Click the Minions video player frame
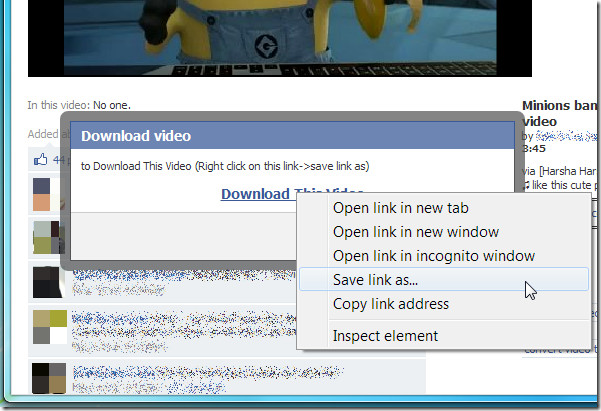Viewport: 601px width, 411px height. [280, 38]
